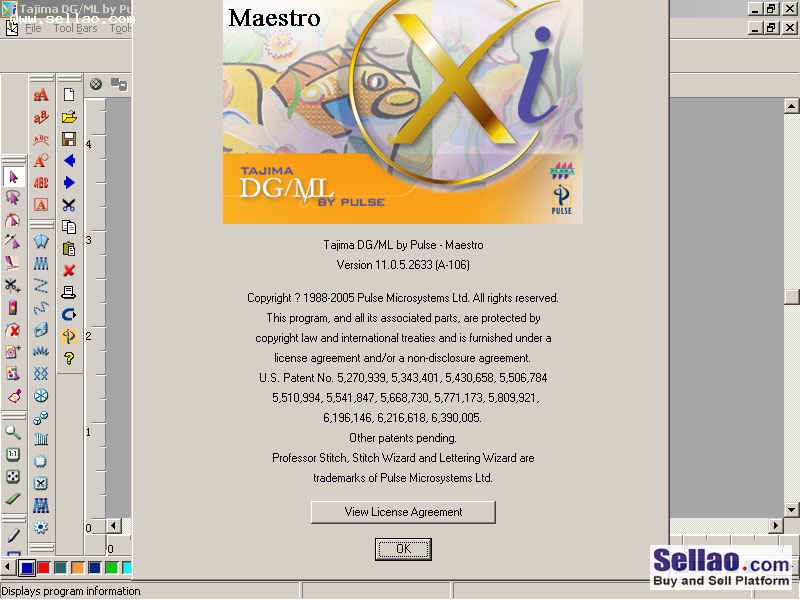
Task: Click OK to close the About dialog
Action: click(403, 549)
